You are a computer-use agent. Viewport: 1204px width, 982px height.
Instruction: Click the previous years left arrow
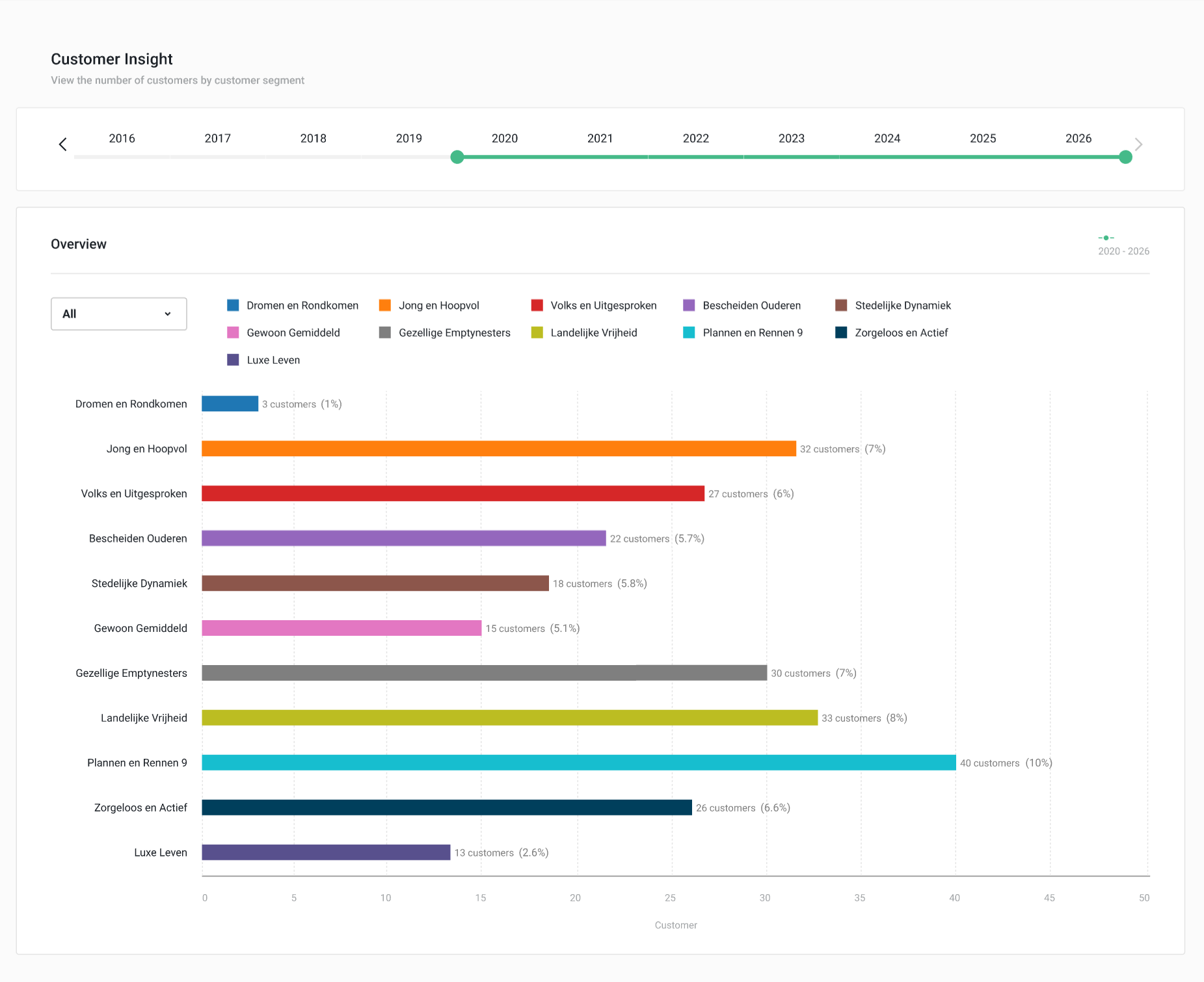pyautogui.click(x=63, y=144)
